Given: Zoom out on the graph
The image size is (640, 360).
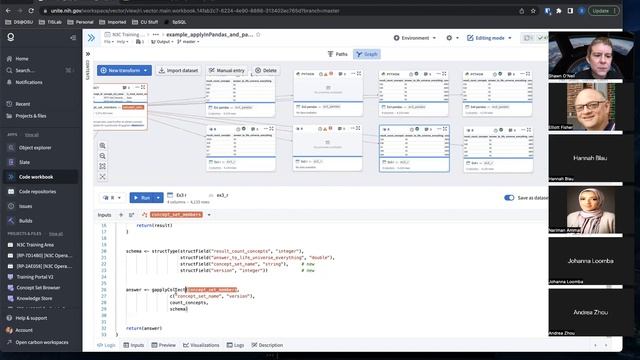Looking at the screenshot, I should click(x=102, y=156).
